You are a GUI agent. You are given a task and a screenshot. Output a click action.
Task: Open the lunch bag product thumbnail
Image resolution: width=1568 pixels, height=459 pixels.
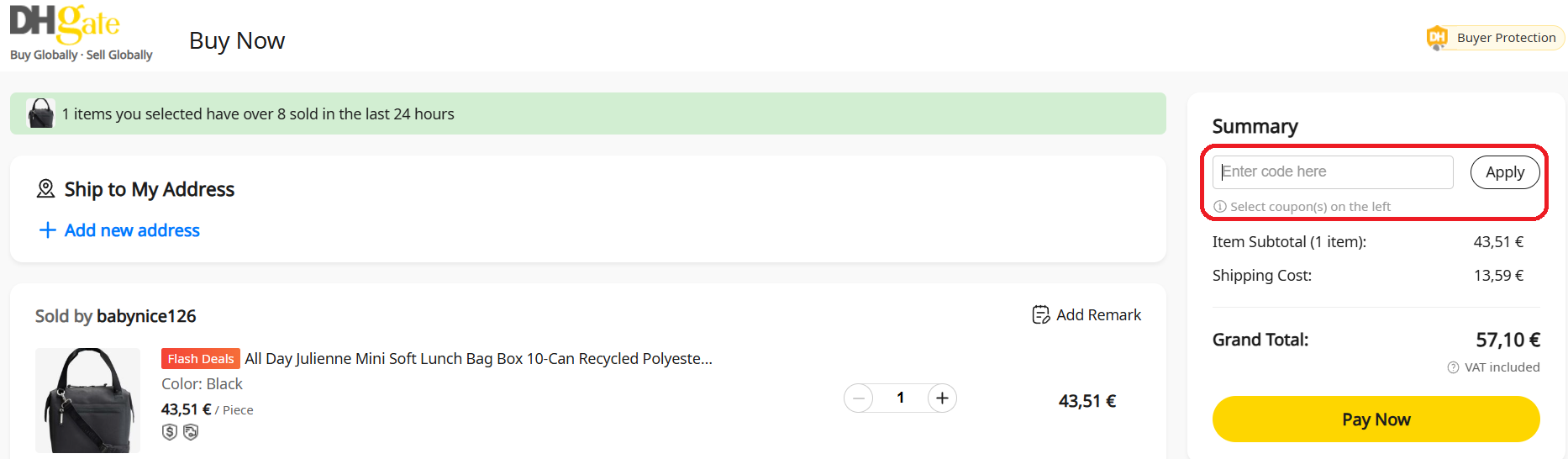pos(87,401)
